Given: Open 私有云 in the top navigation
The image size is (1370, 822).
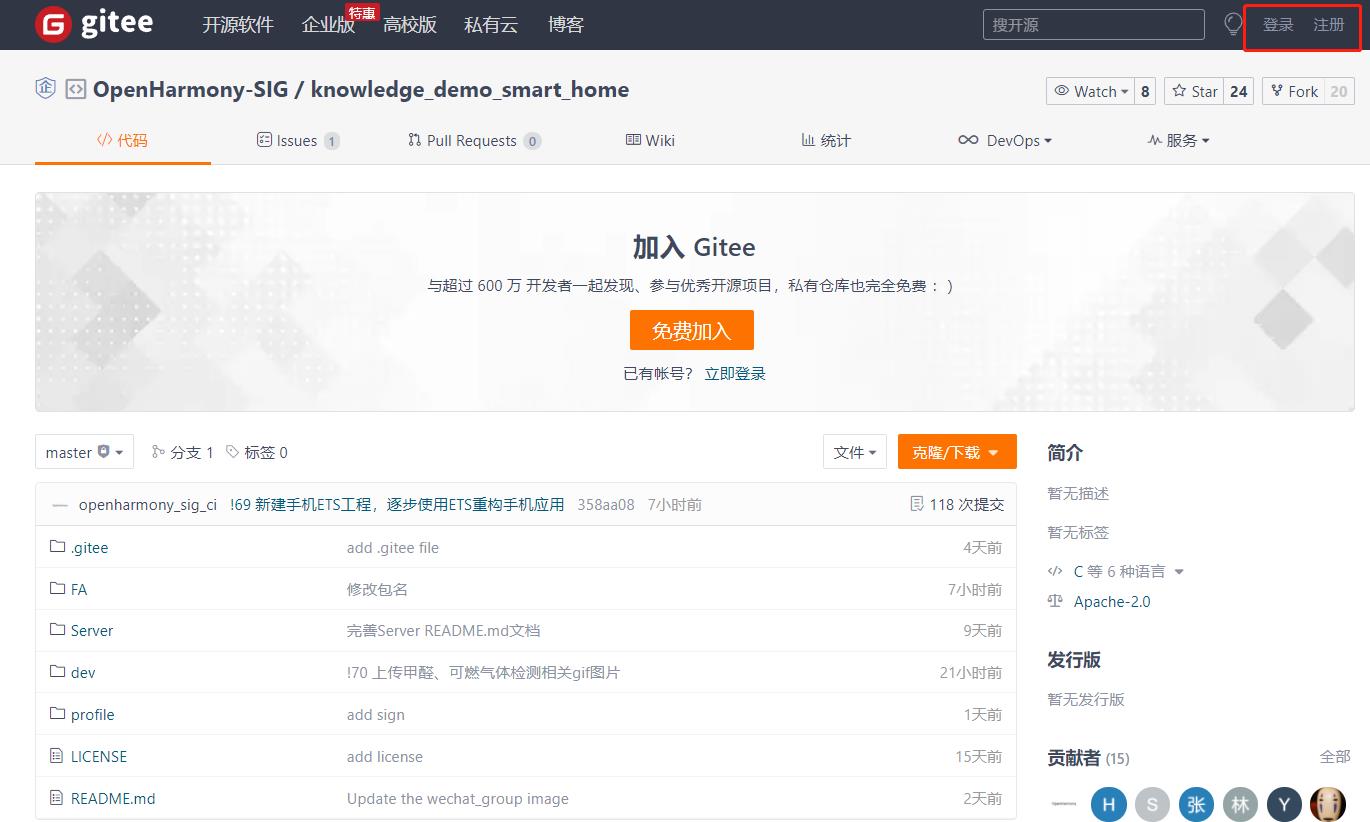Looking at the screenshot, I should (x=491, y=25).
